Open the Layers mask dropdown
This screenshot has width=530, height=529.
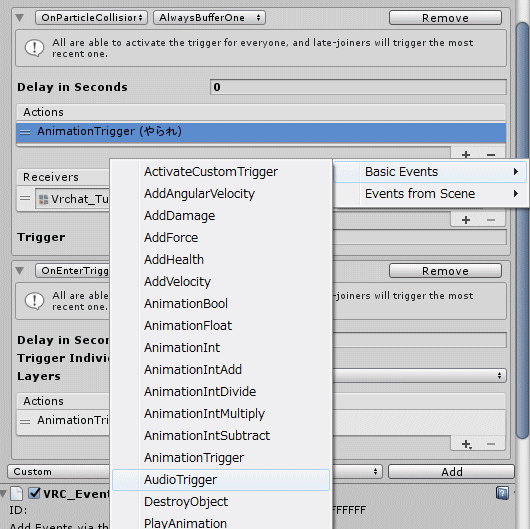(419, 376)
